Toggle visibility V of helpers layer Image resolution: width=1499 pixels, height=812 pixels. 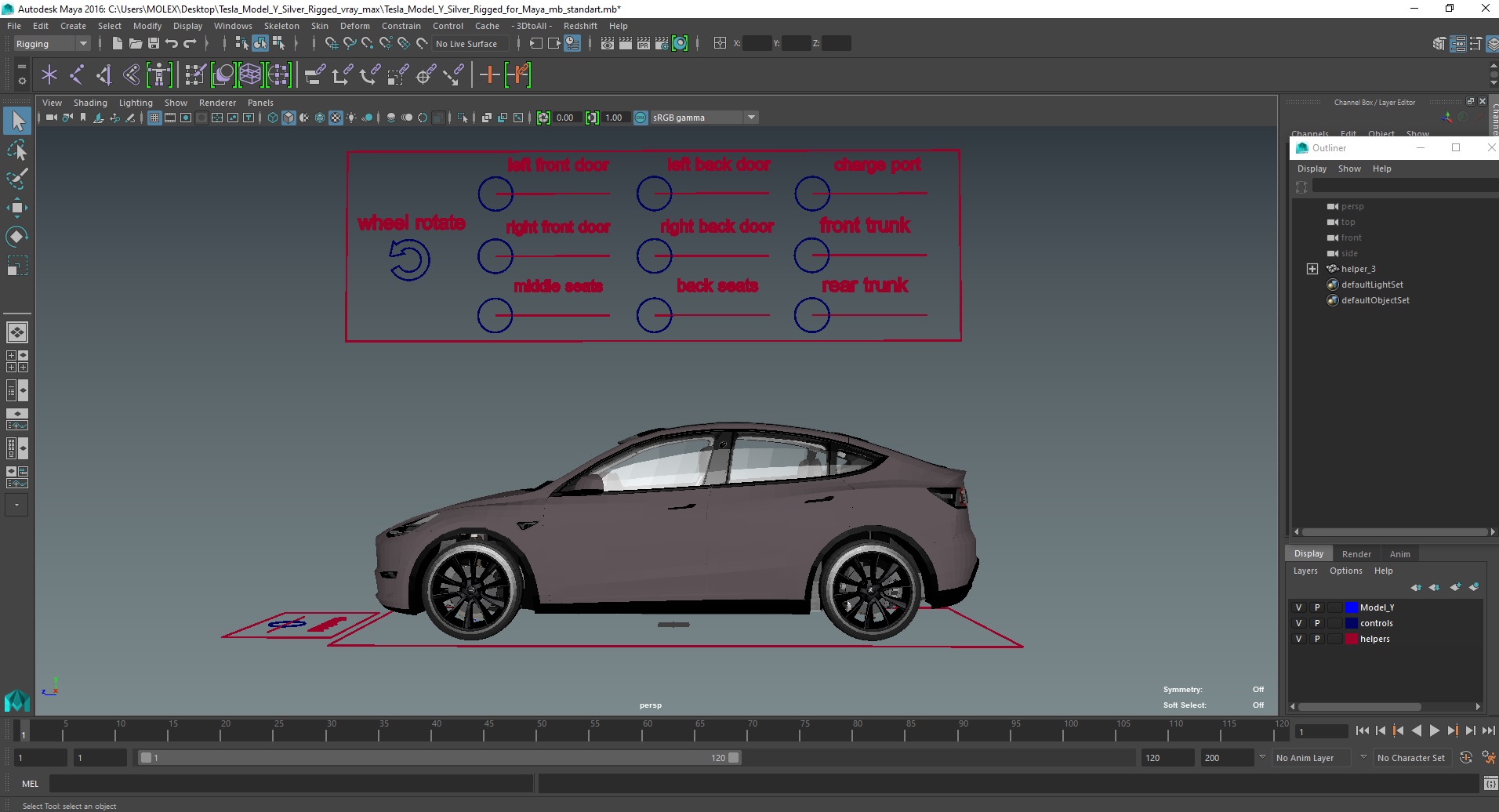(1298, 639)
